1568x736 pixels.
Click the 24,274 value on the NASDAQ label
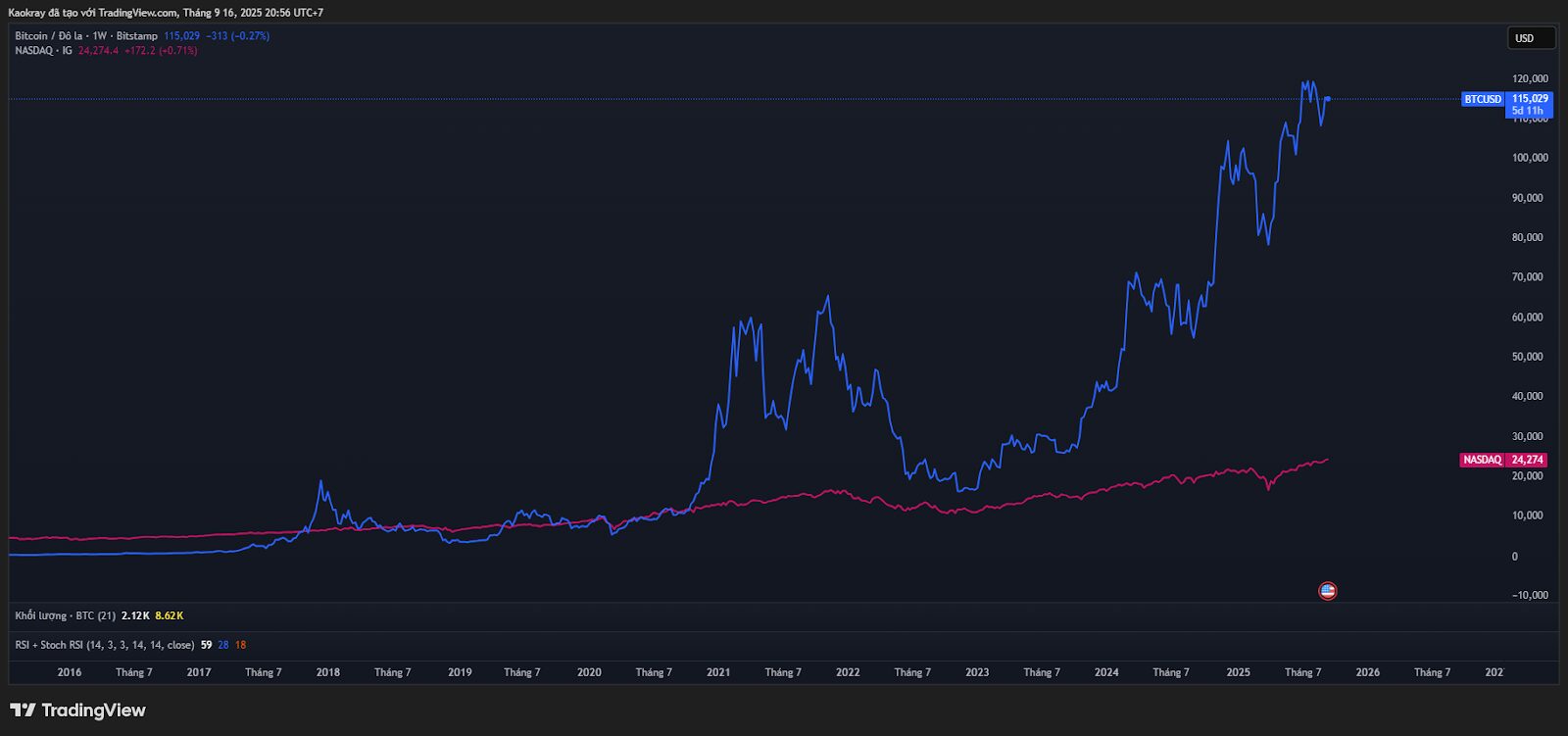1528,460
